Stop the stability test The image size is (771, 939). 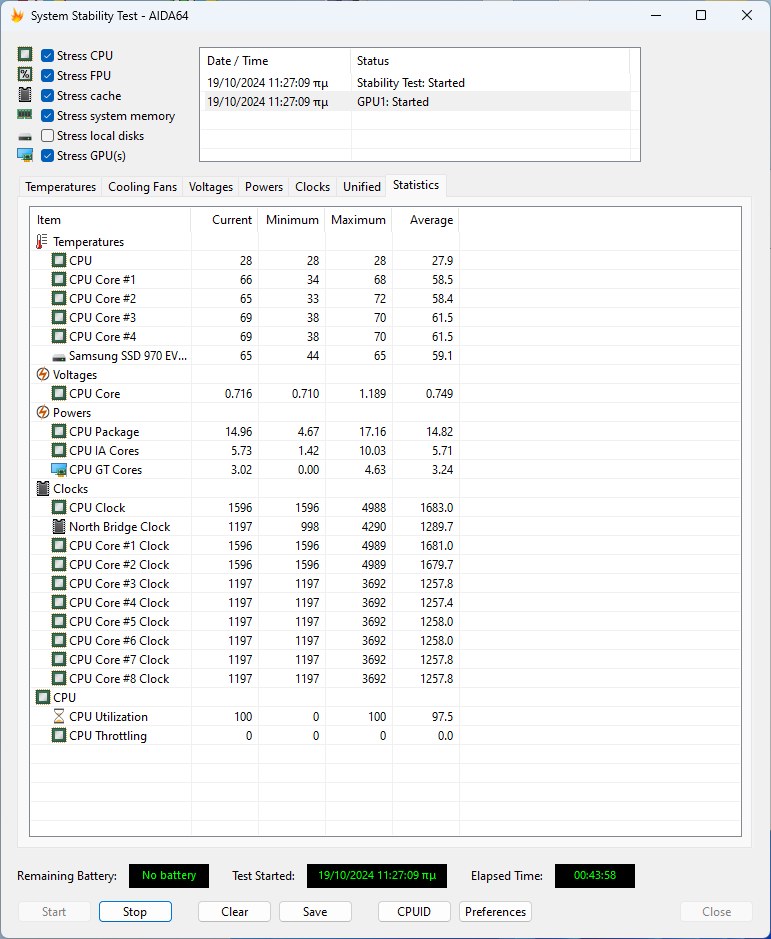(x=135, y=911)
